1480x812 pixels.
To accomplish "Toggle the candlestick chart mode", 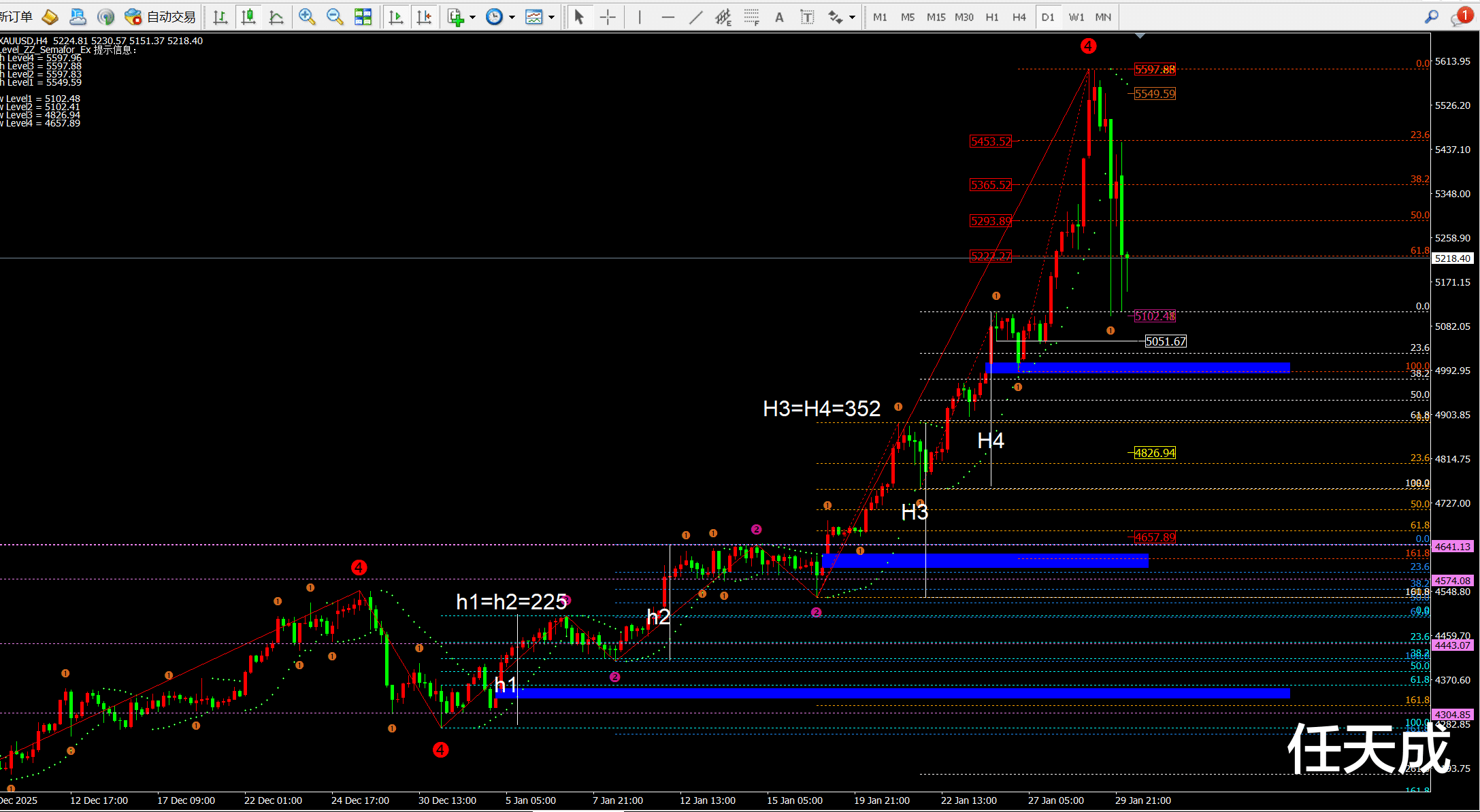I will click(248, 17).
